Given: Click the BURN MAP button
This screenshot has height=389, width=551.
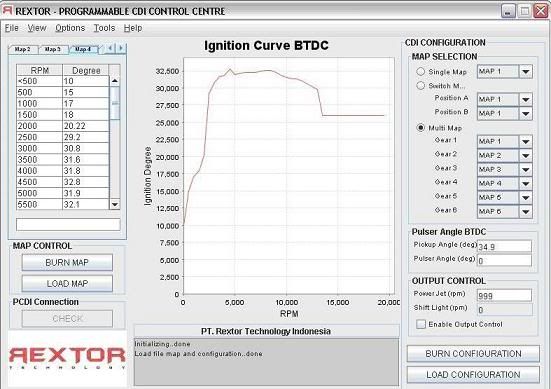Looking at the screenshot, I should click(x=67, y=262).
